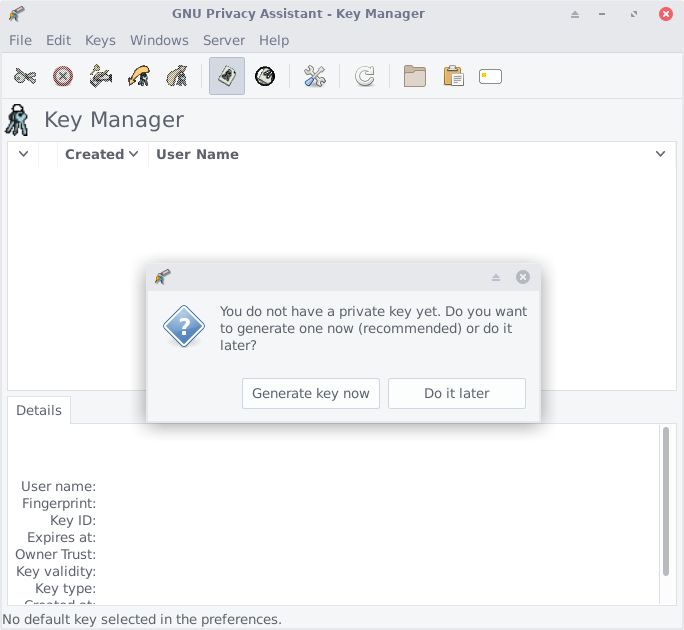Viewport: 684px width, 630px height.
Task: Toggle the Detailed key list view
Action: (x=265, y=76)
